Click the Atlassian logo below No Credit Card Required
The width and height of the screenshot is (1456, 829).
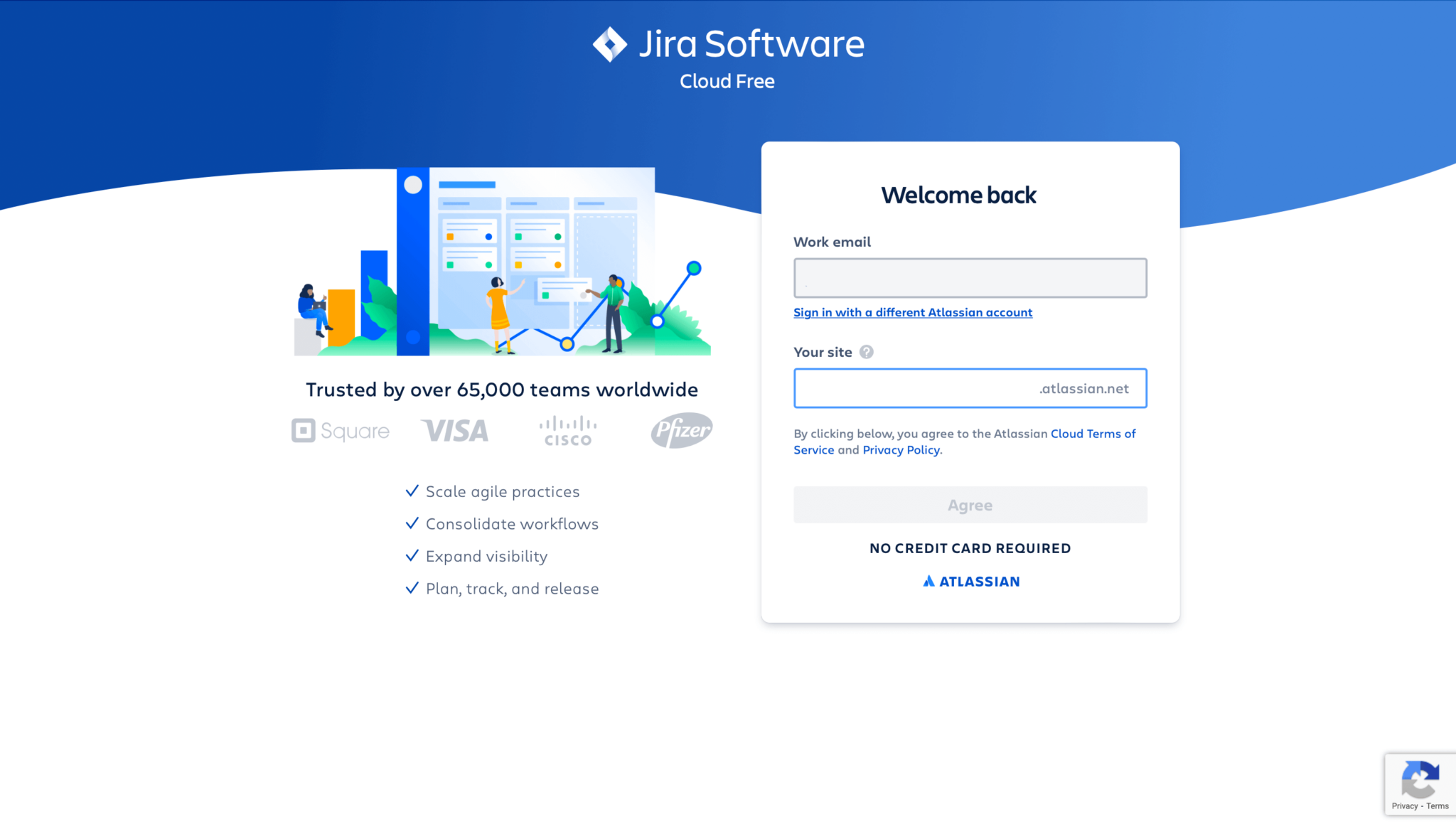(x=970, y=582)
